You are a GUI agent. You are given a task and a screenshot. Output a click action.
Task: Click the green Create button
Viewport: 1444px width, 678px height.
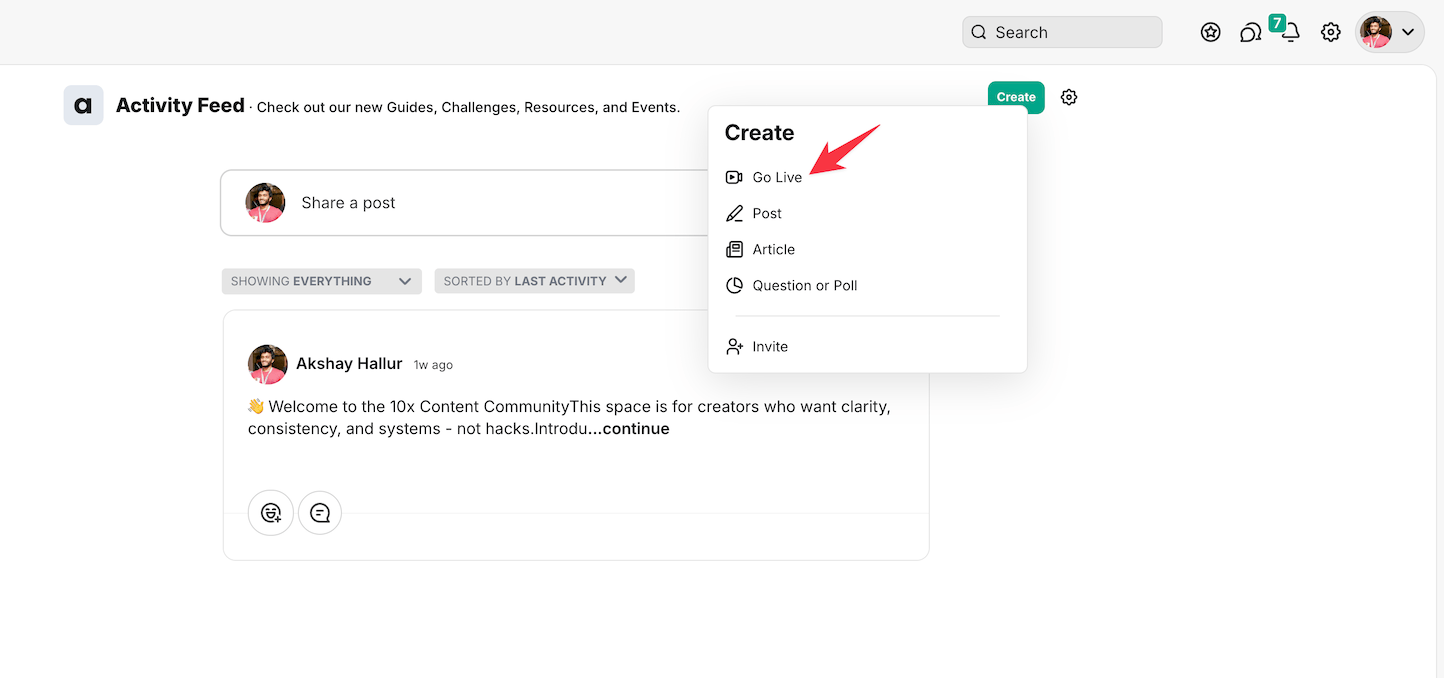pos(1015,97)
